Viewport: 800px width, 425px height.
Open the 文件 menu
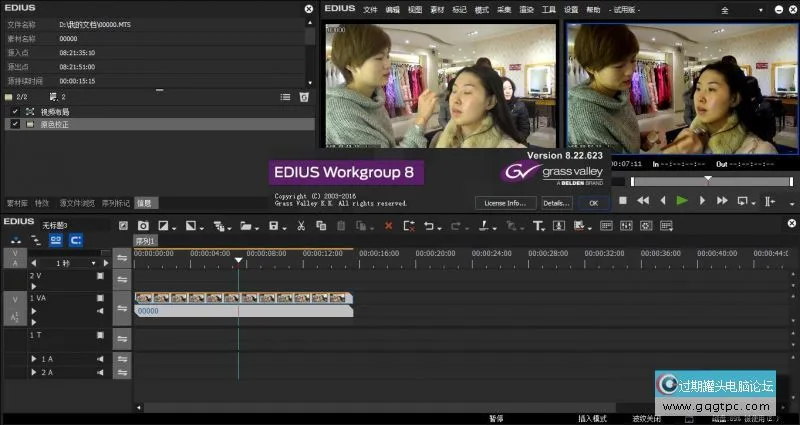(371, 9)
